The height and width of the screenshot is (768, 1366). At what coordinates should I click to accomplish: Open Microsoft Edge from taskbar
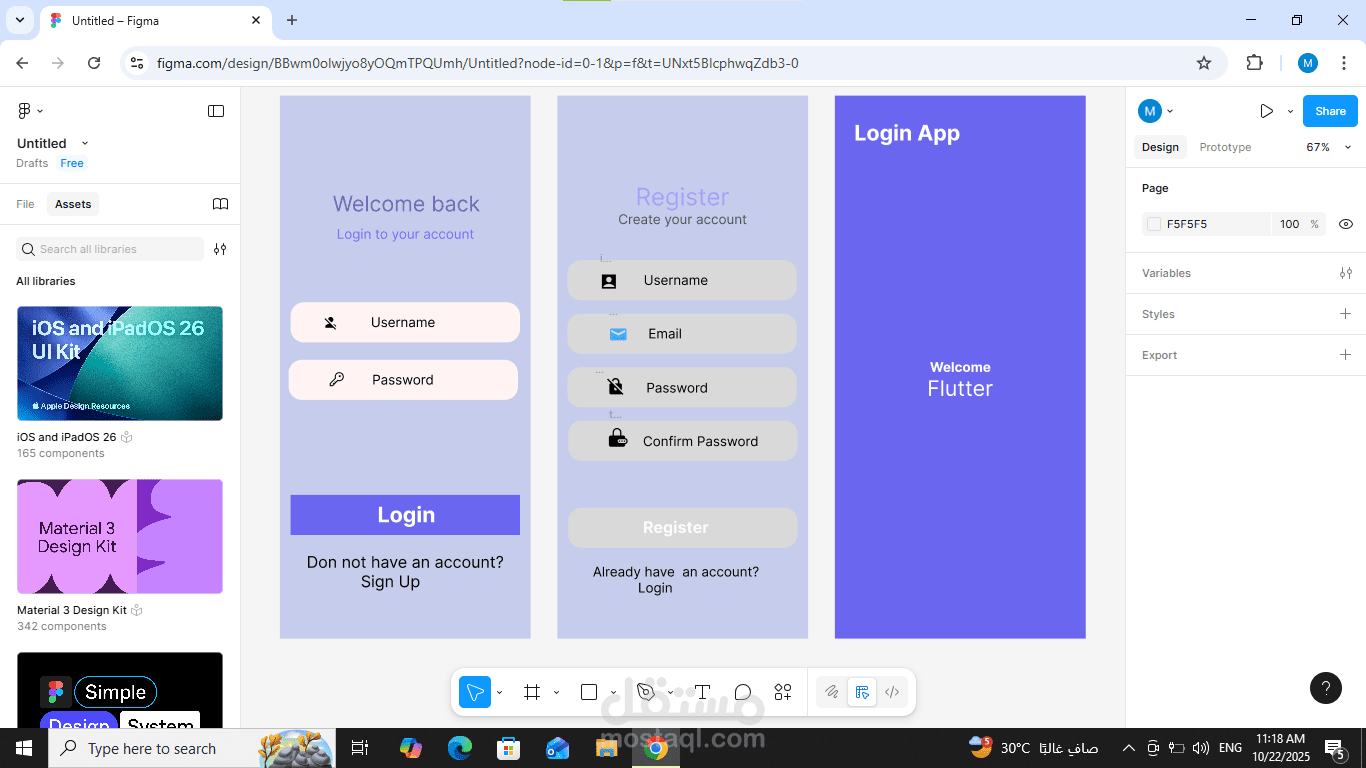pyautogui.click(x=460, y=748)
